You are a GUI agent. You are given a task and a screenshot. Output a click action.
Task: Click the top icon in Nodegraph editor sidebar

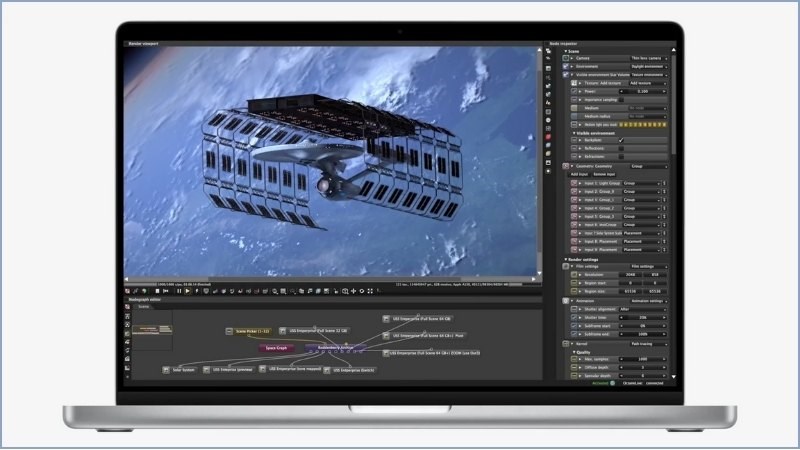pos(128,307)
